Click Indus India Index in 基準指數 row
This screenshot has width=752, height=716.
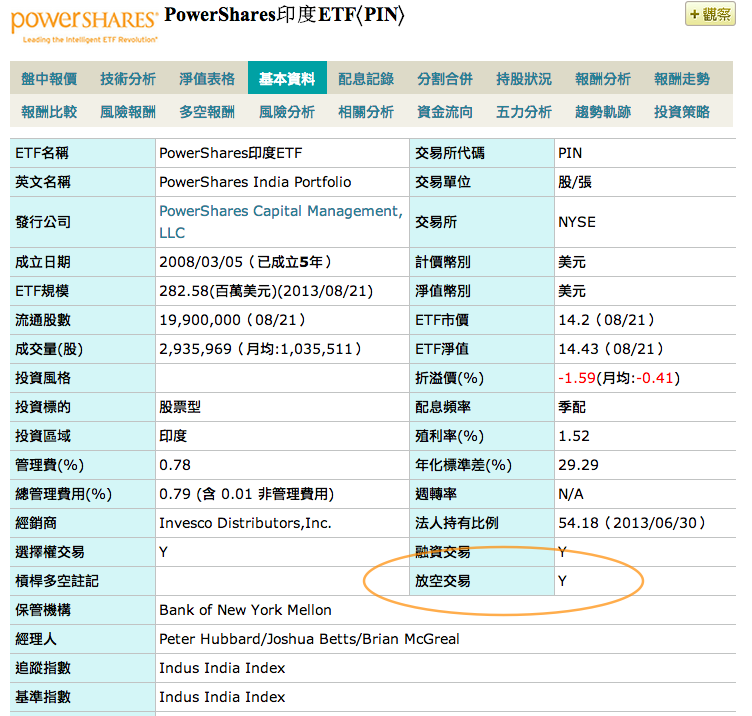click(x=222, y=697)
